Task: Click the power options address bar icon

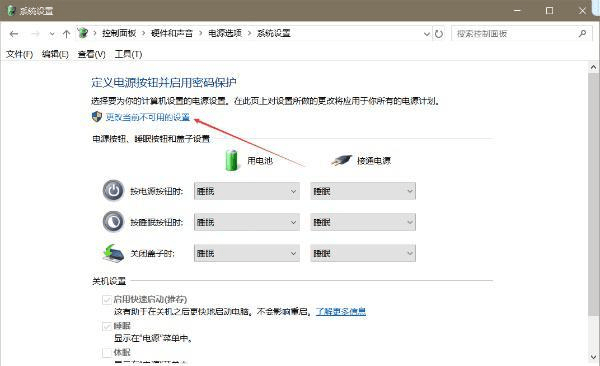Action: click(83, 33)
